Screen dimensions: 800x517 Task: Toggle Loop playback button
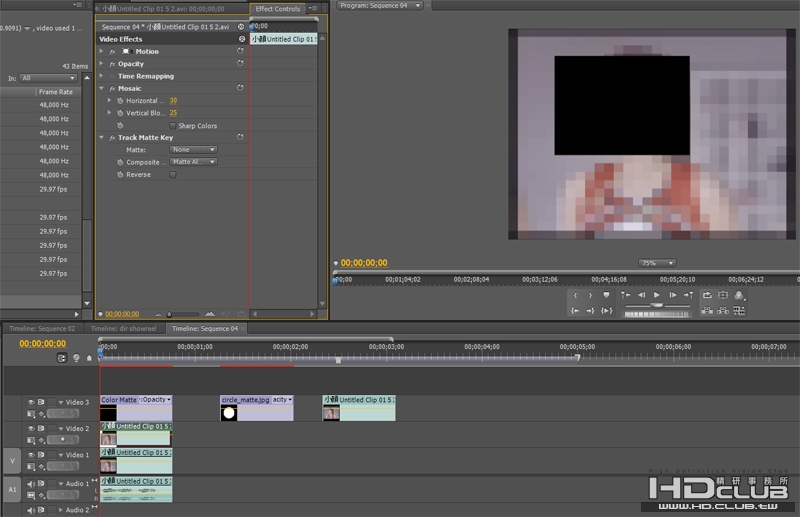[707, 295]
